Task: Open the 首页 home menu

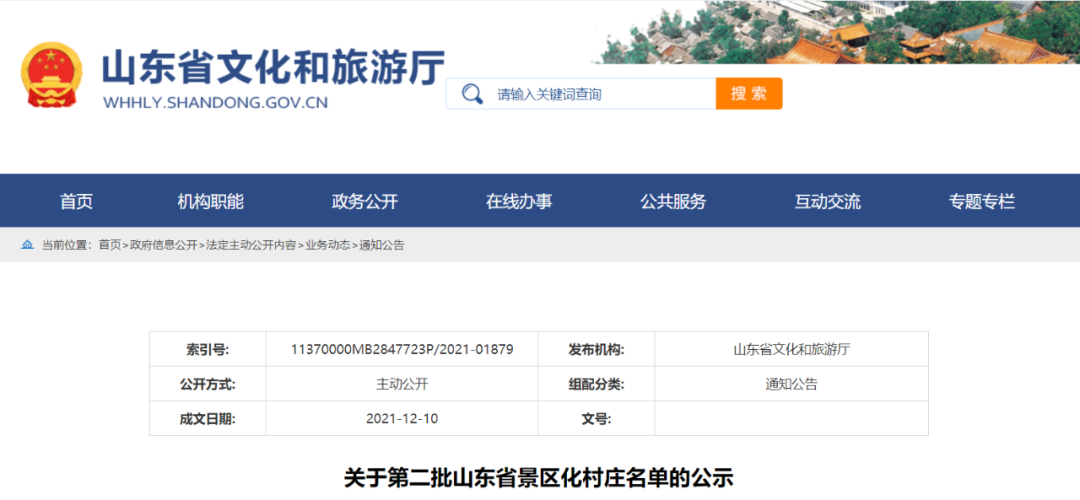Action: pyautogui.click(x=76, y=201)
